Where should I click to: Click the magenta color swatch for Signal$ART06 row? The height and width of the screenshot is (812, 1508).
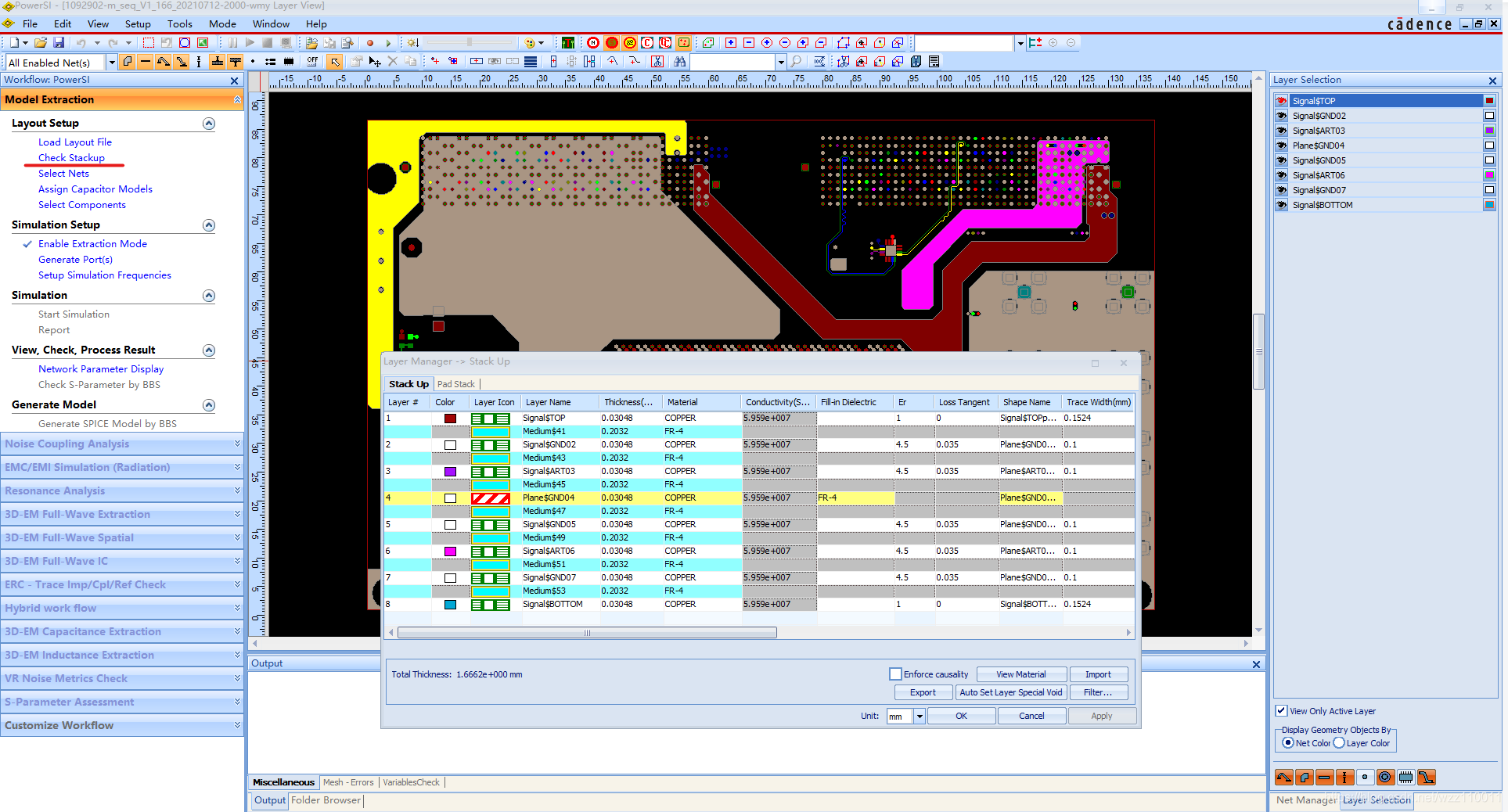tap(450, 552)
